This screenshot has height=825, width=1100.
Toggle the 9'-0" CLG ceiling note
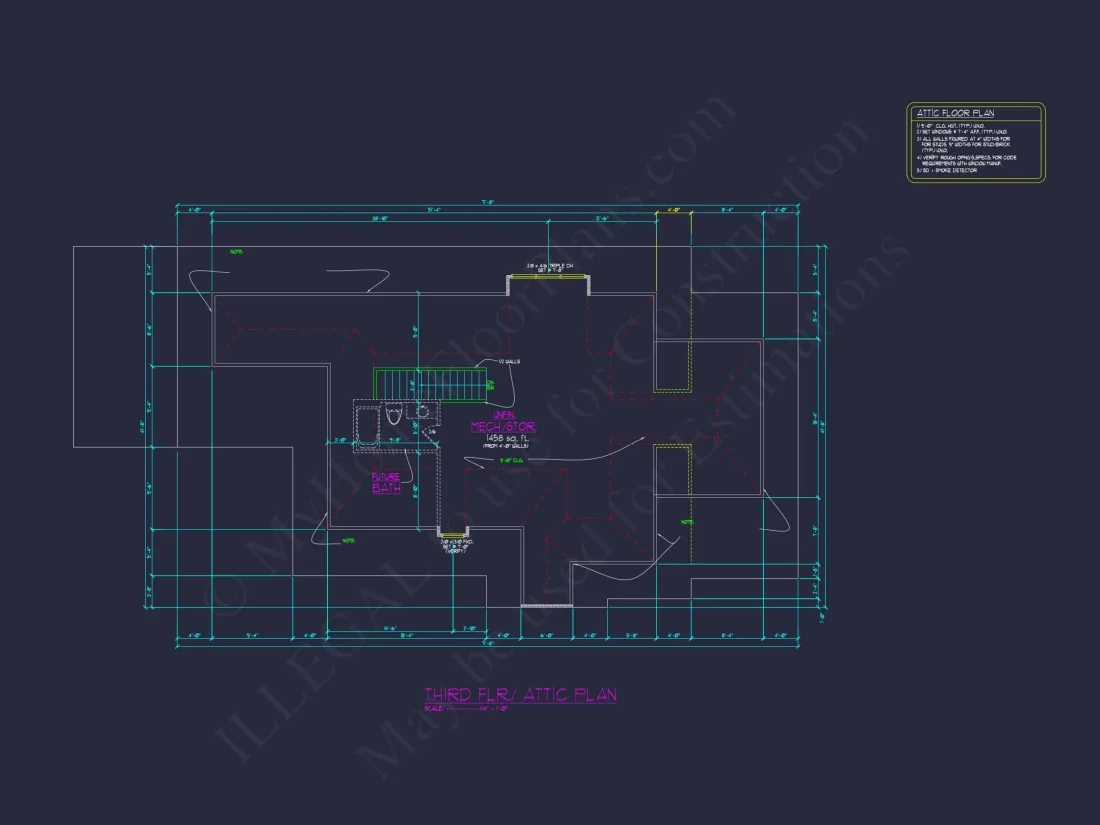513,460
